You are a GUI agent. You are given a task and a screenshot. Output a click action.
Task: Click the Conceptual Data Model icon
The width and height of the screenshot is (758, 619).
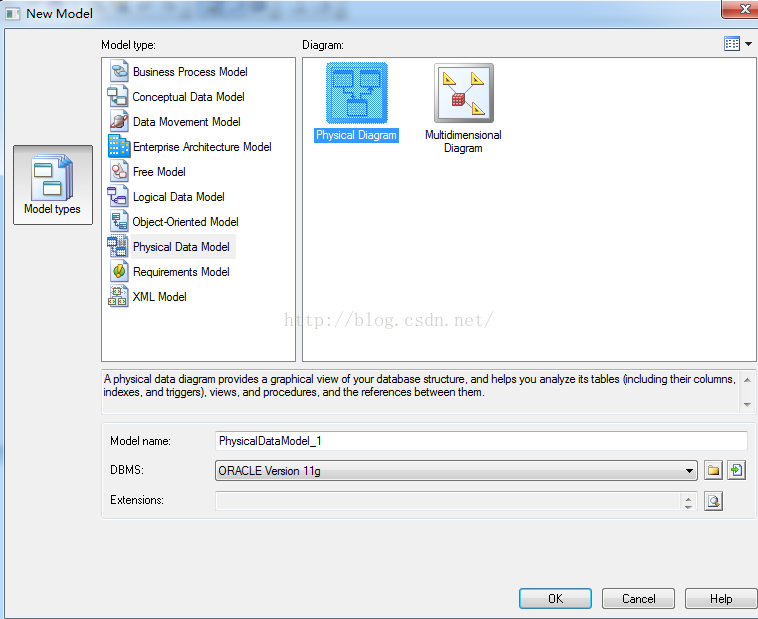click(x=118, y=96)
